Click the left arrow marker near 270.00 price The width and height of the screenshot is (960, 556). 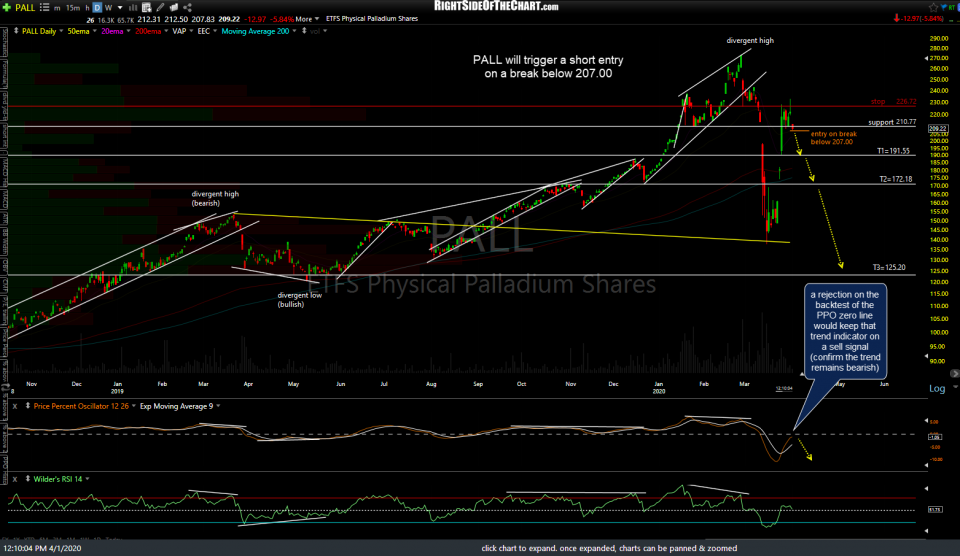[x=926, y=58]
